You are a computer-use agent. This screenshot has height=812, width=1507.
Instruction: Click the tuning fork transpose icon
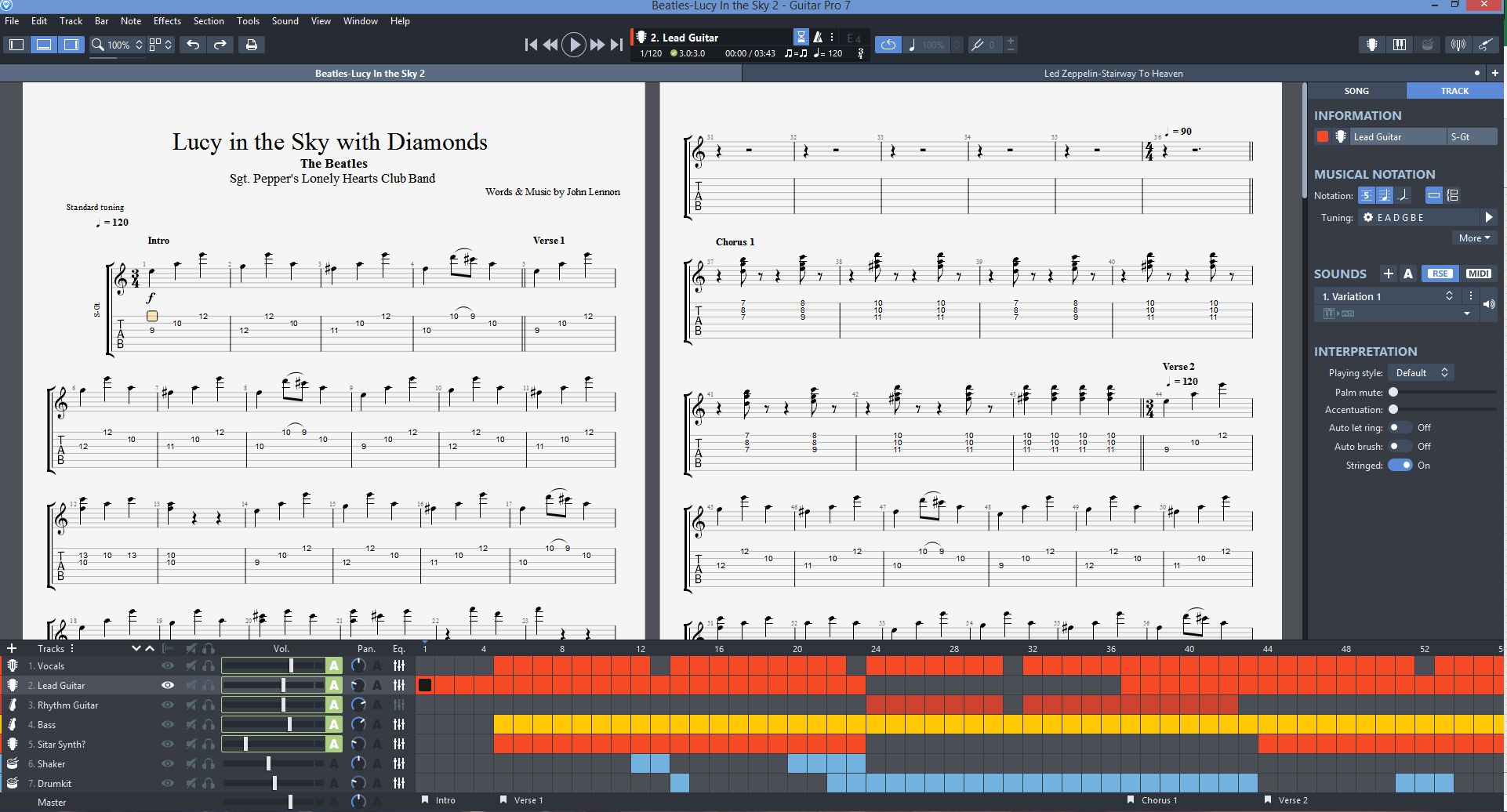[977, 45]
